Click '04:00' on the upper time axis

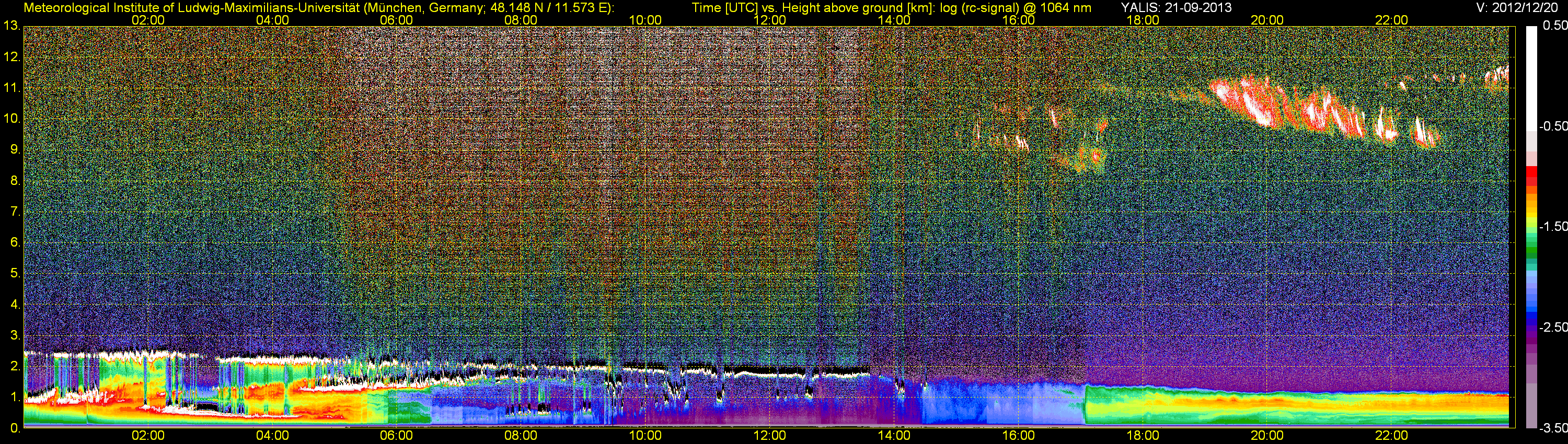click(x=272, y=20)
